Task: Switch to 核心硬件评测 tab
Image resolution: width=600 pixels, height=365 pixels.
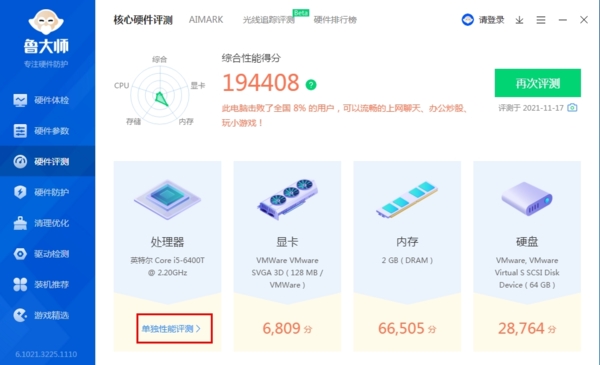Action: [x=143, y=20]
